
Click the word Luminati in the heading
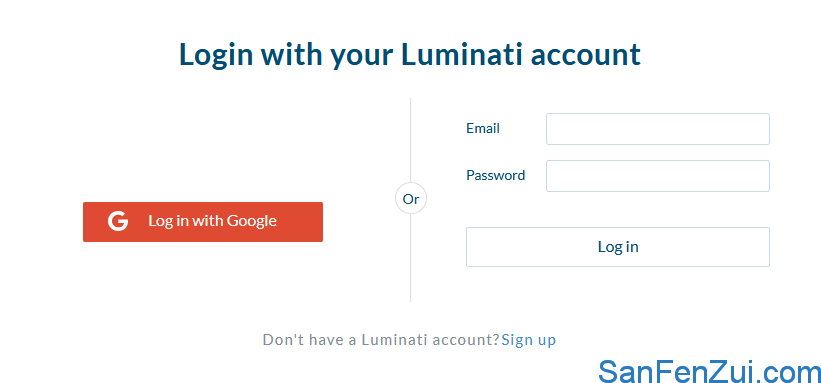click(x=462, y=54)
